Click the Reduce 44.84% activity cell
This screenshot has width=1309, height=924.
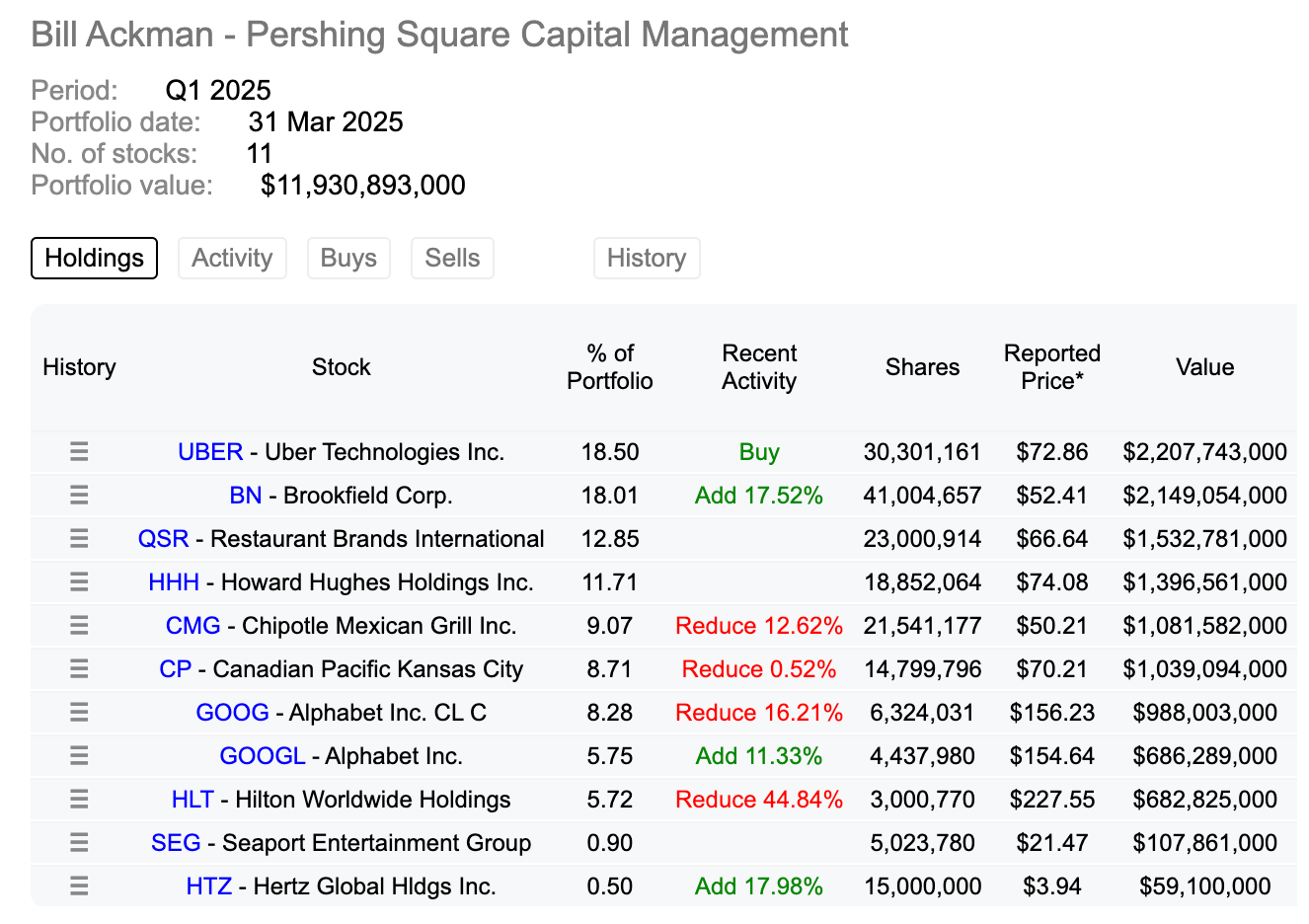pos(759,800)
